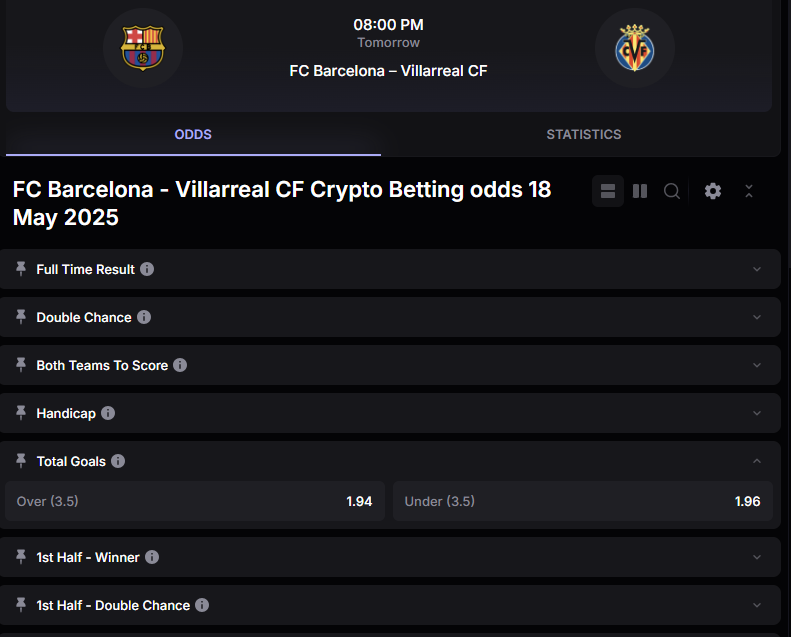Expand the Double Chance market
Image resolution: width=791 pixels, height=637 pixels.
click(757, 317)
